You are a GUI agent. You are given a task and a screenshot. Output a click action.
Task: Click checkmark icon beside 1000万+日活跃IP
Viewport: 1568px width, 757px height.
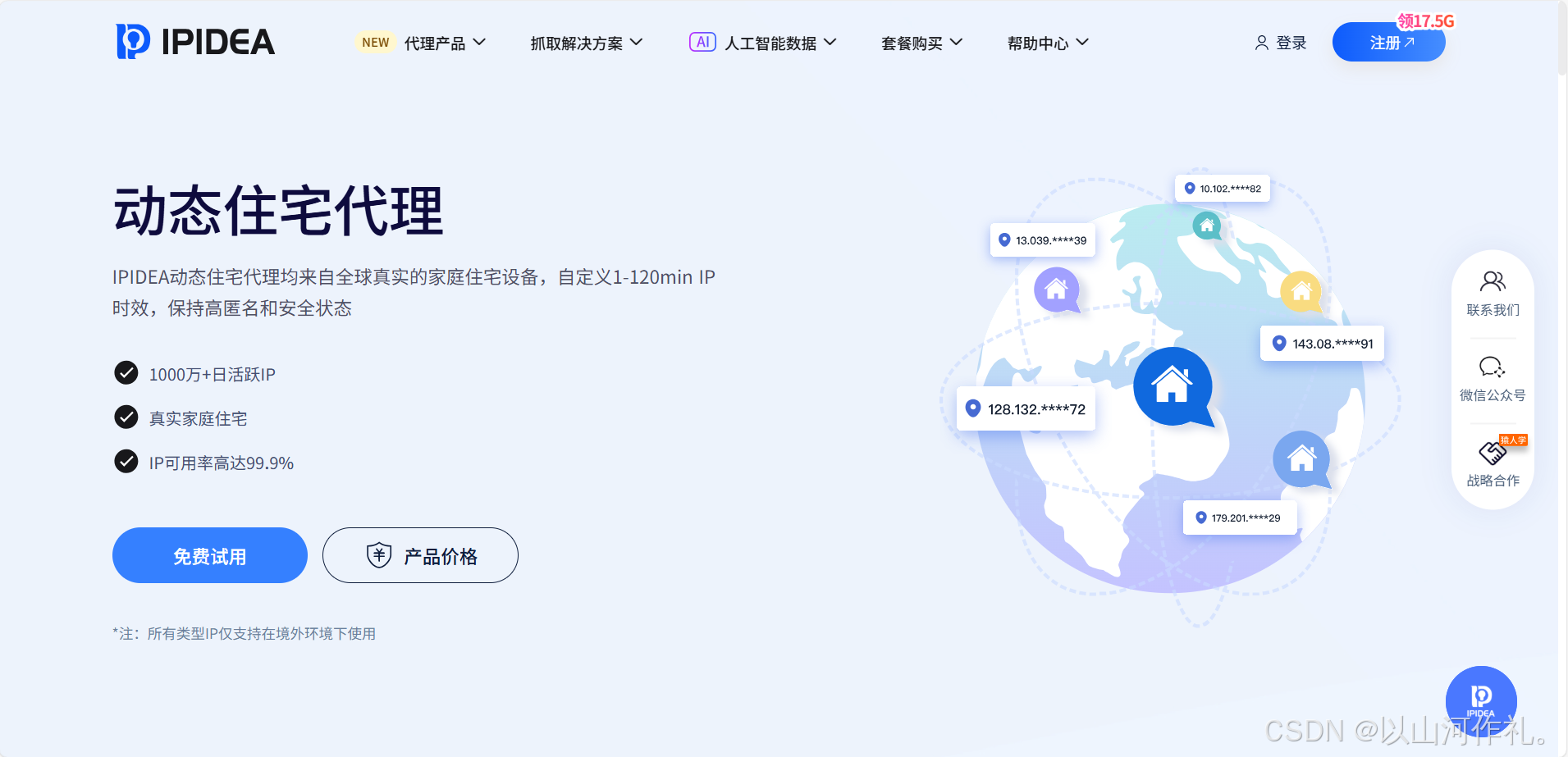[126, 373]
